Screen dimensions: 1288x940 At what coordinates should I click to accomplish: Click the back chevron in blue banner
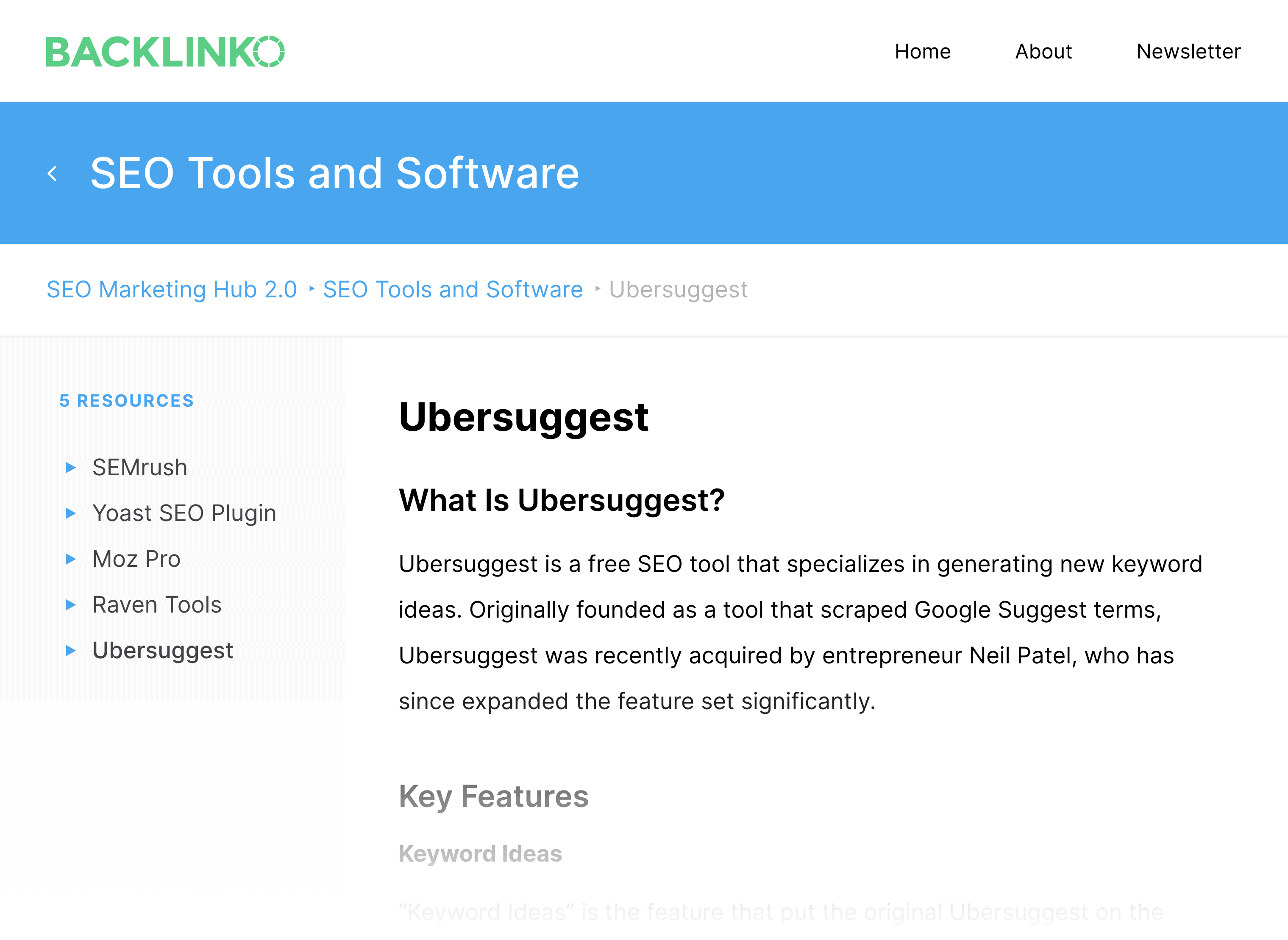(x=53, y=174)
